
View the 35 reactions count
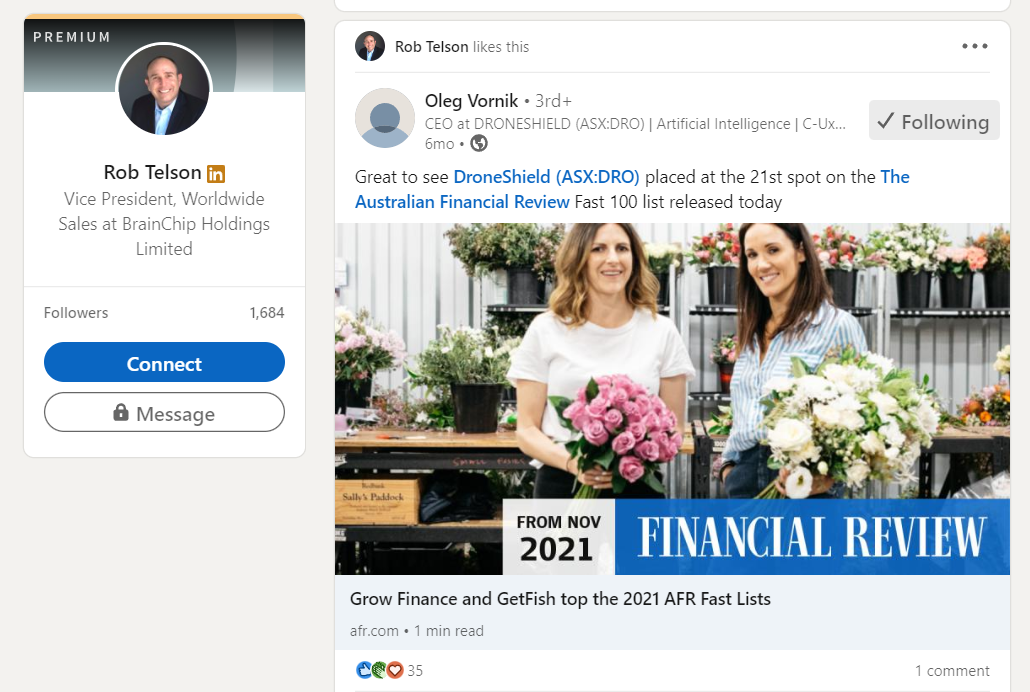415,670
